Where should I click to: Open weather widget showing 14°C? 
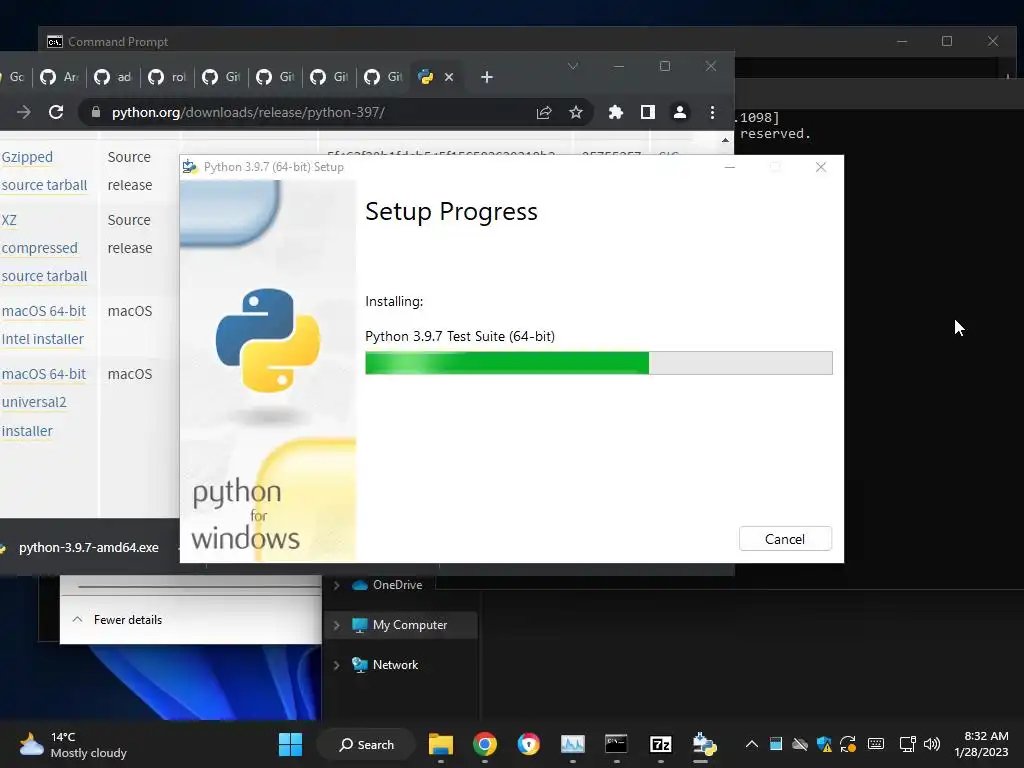pyautogui.click(x=73, y=744)
